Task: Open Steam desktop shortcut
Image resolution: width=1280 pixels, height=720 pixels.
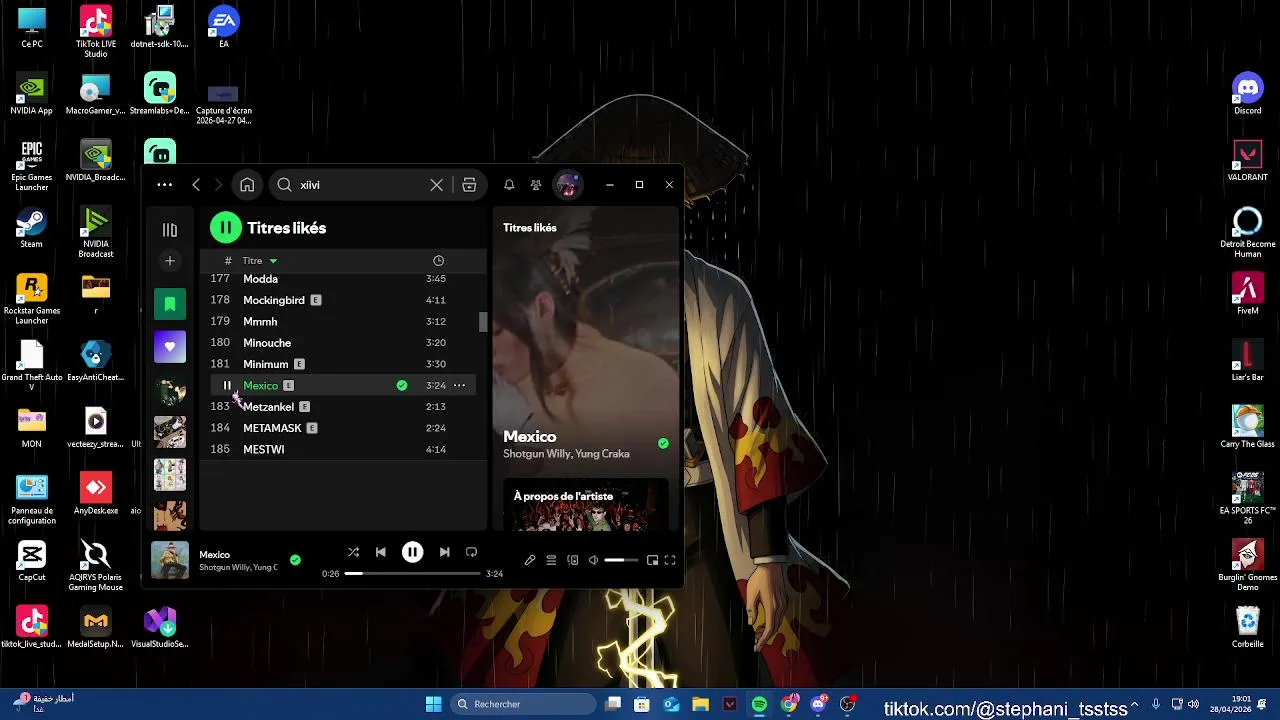Action: [32, 227]
